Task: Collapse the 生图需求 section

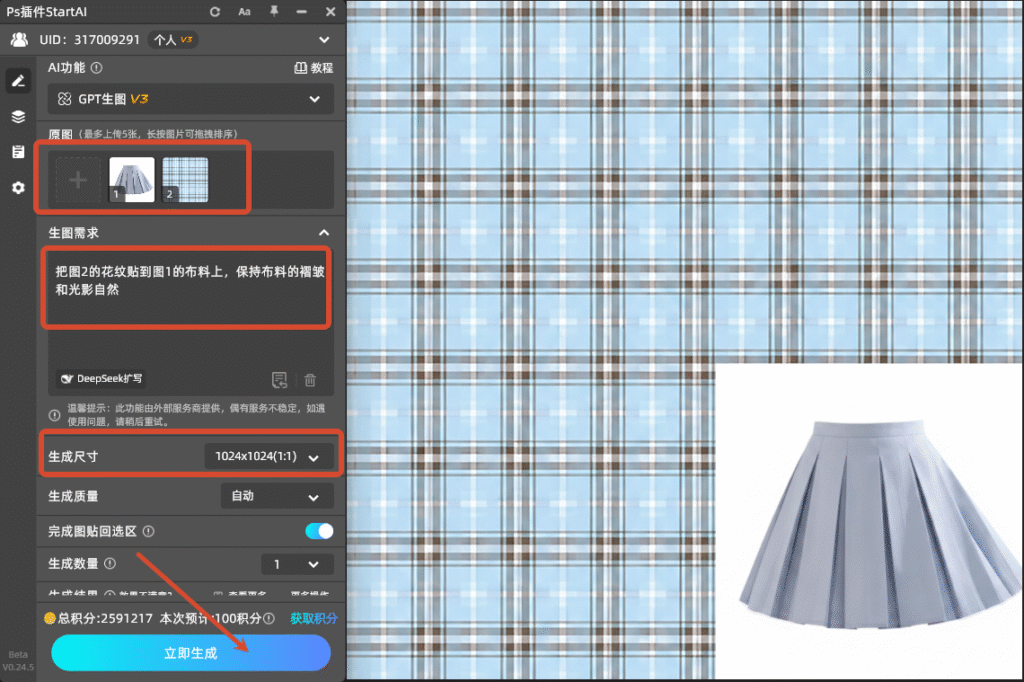Action: [x=324, y=233]
